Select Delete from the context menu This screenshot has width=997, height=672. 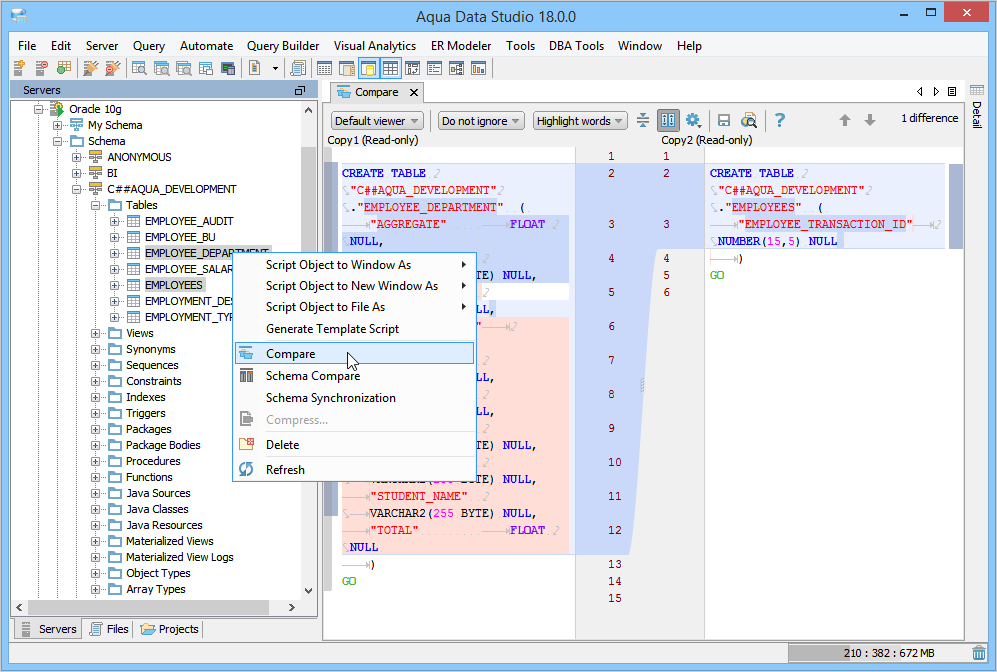[x=355, y=445]
